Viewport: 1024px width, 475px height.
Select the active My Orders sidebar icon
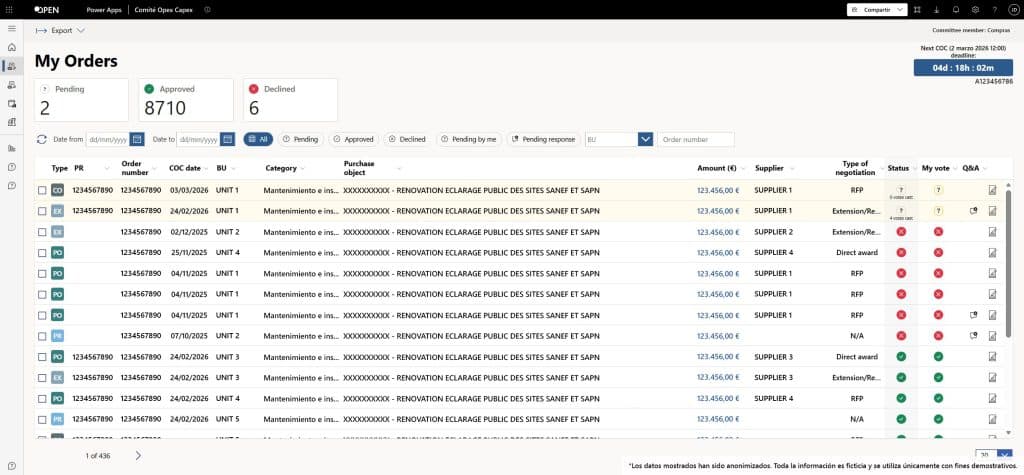click(12, 66)
